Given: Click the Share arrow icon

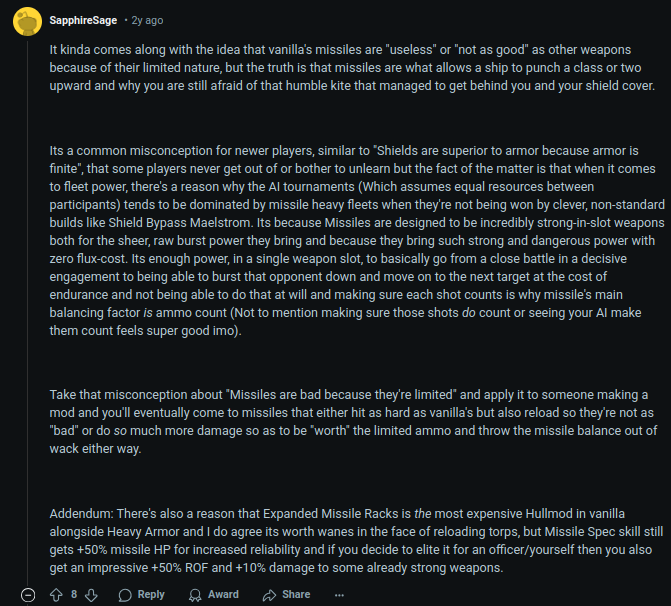Looking at the screenshot, I should pos(269,595).
